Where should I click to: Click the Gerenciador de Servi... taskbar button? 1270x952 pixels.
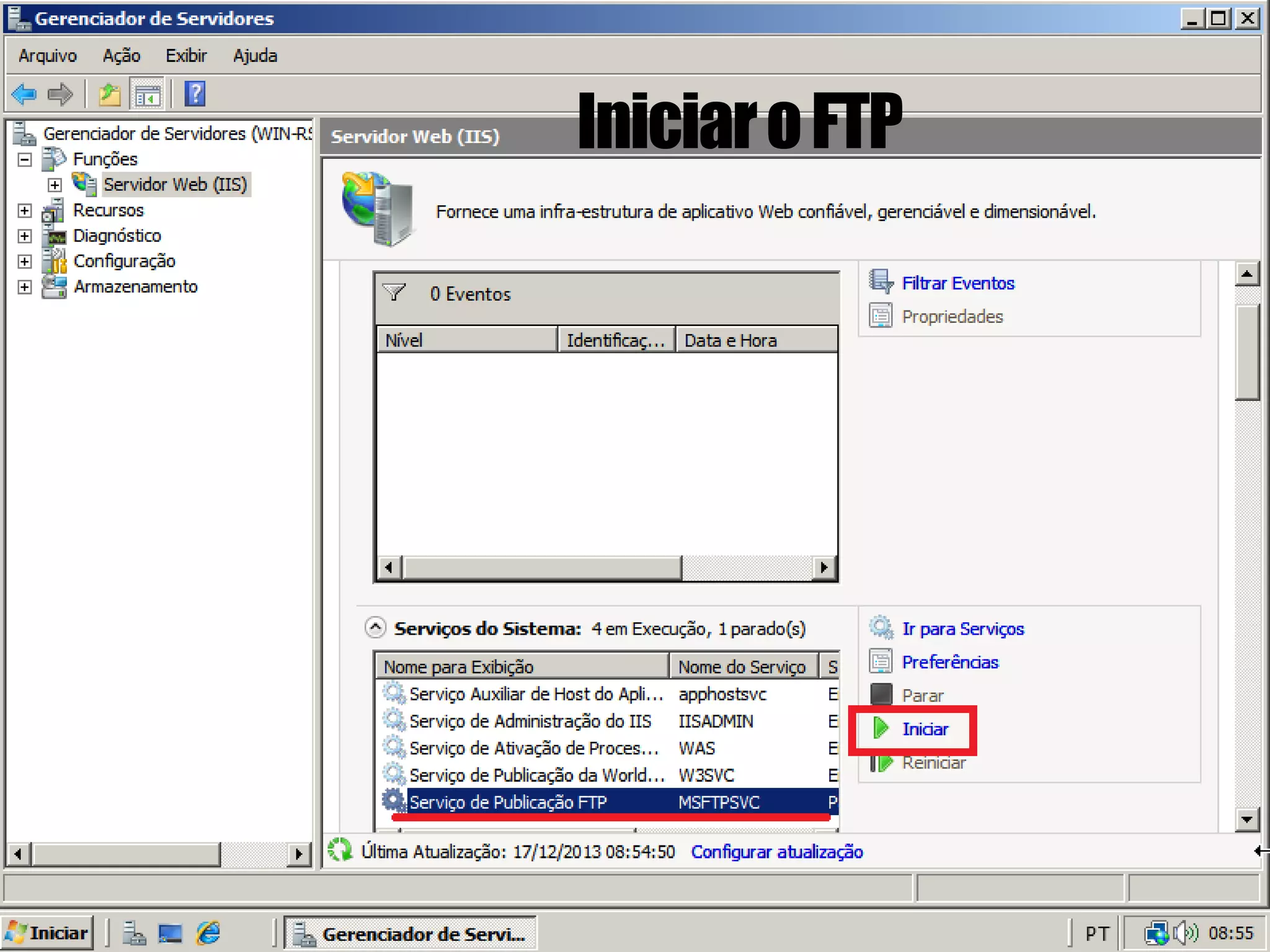click(411, 933)
